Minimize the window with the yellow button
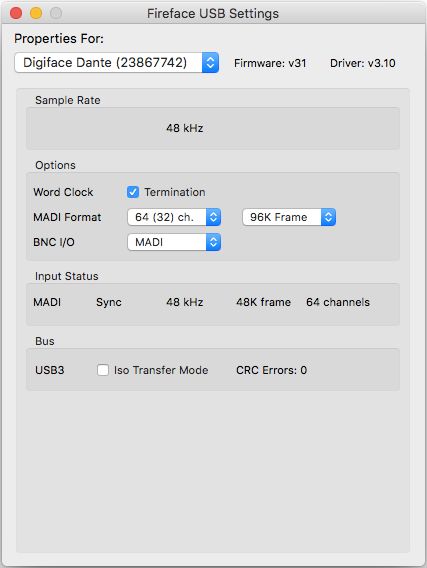The image size is (427, 568). (x=36, y=13)
